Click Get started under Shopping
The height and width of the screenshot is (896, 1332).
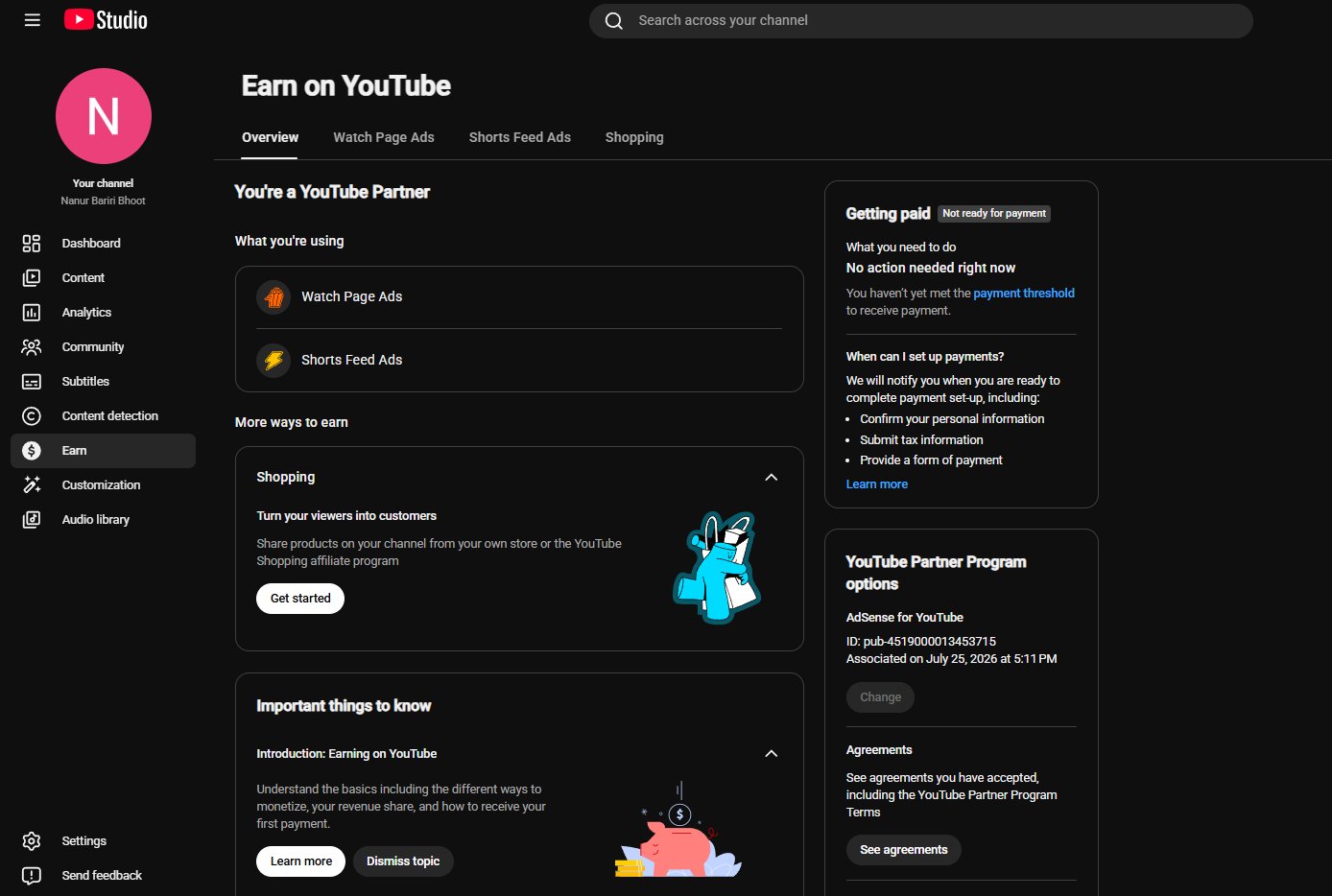[300, 599]
